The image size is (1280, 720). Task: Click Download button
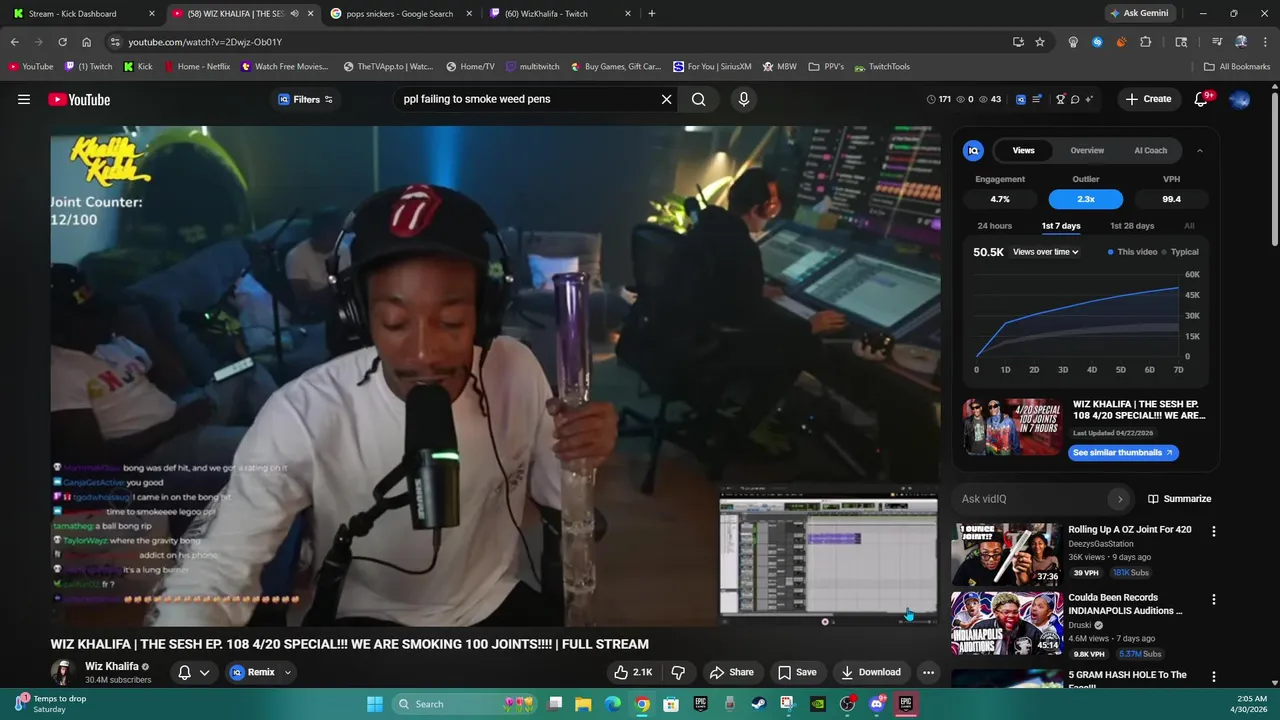point(871,672)
